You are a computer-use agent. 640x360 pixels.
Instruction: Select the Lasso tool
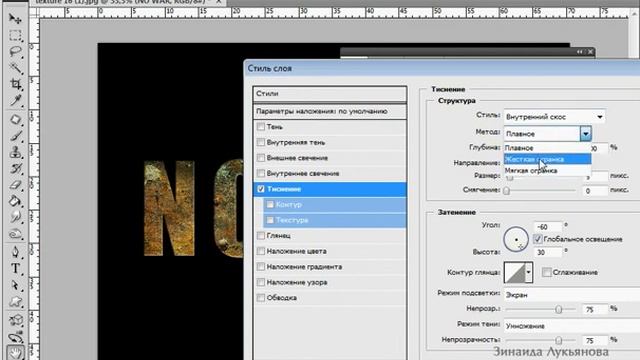15,52
